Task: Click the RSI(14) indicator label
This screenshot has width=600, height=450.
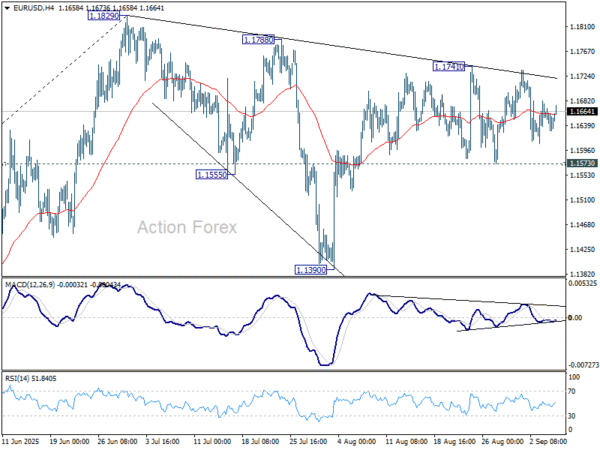Action: pyautogui.click(x=17, y=378)
